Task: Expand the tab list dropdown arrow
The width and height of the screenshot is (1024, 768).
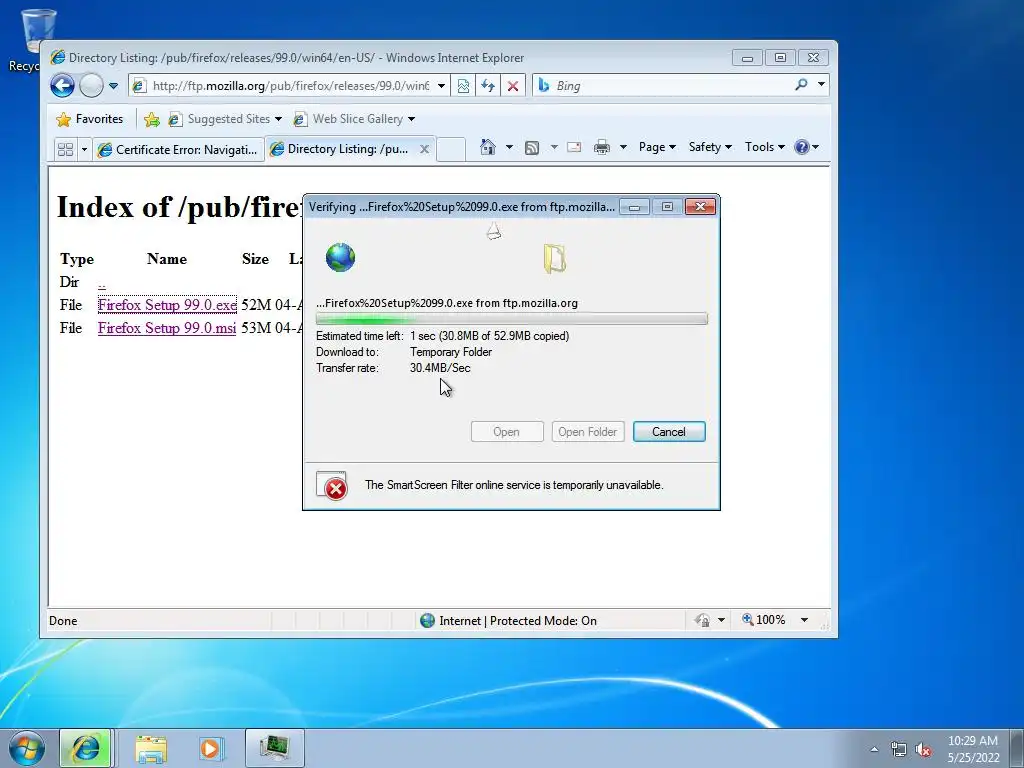Action: coord(84,150)
